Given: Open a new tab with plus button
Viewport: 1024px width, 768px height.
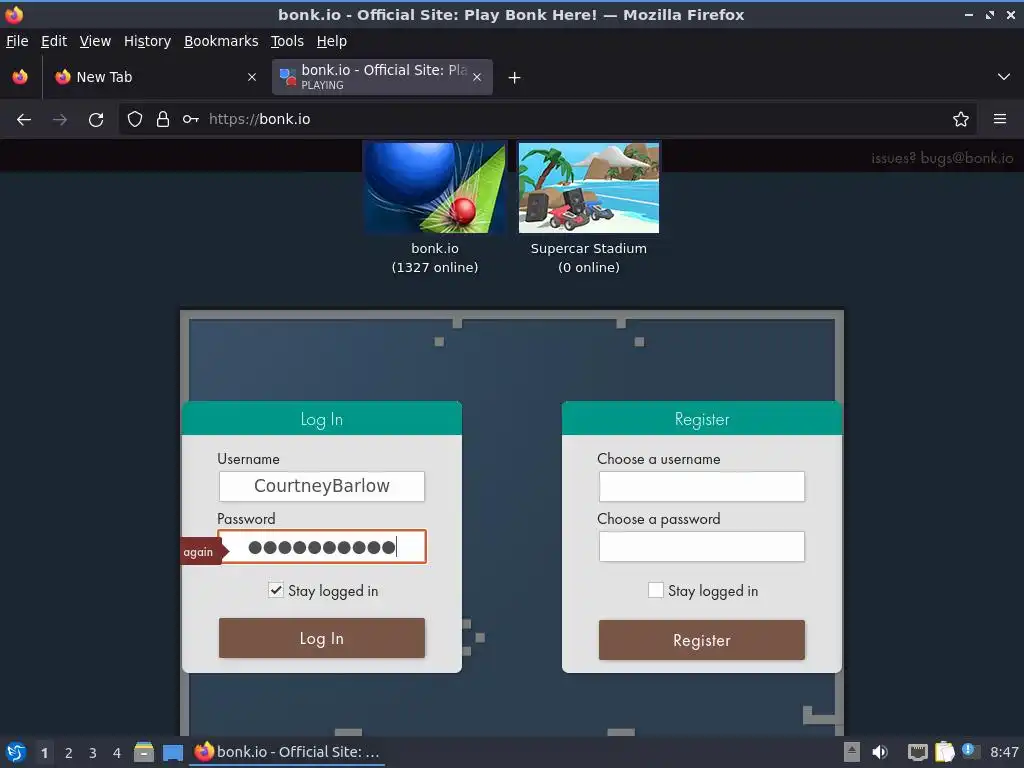Looking at the screenshot, I should [x=515, y=78].
